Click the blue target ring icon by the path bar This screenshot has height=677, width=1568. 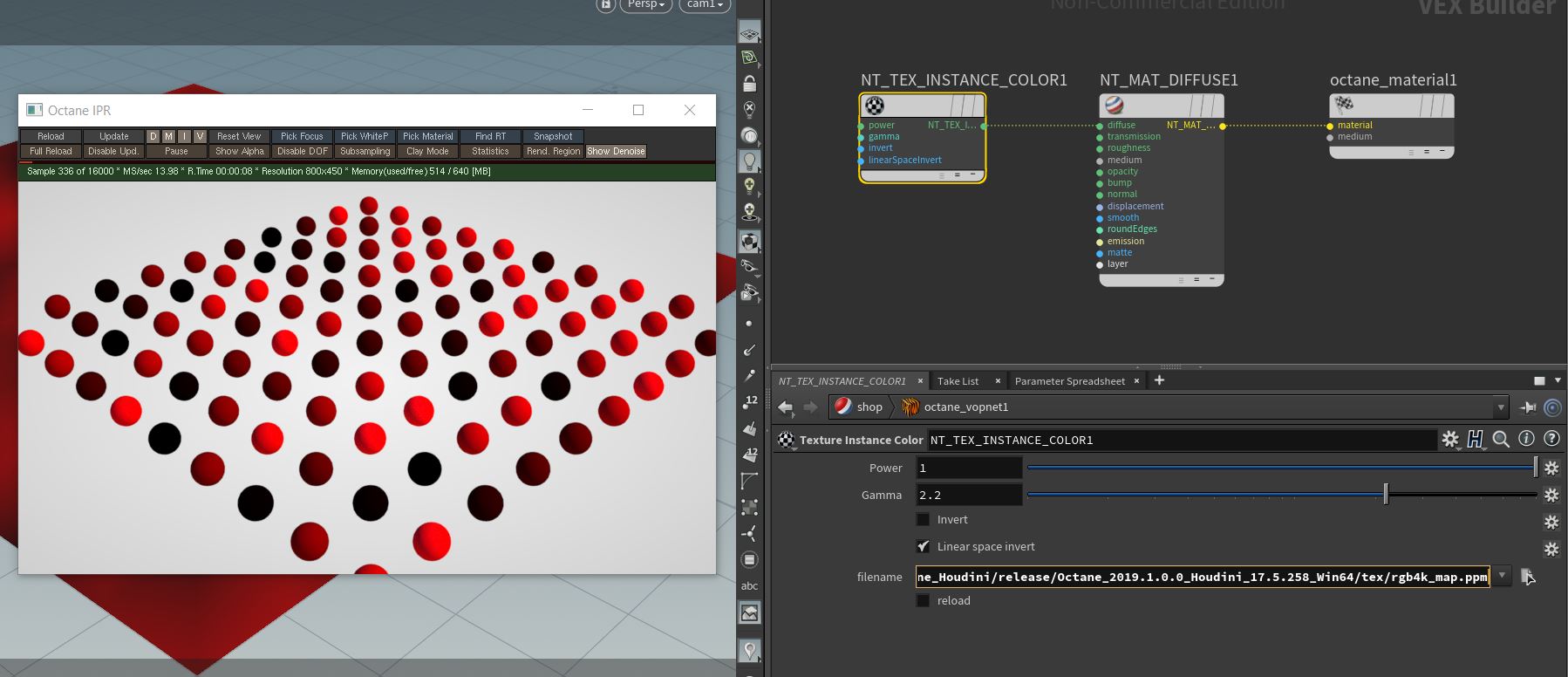tap(1552, 407)
